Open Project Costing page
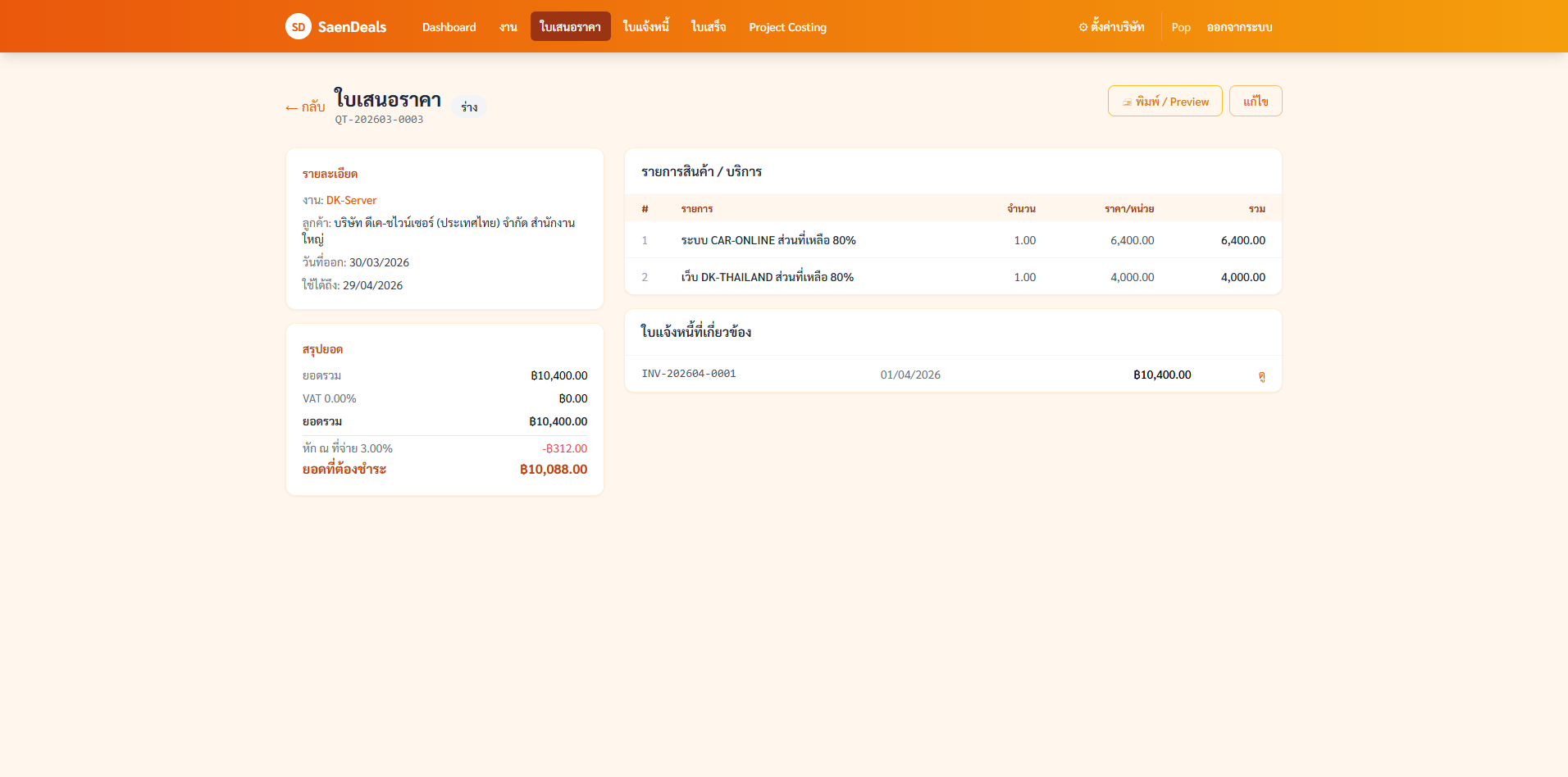The image size is (1568, 777). (787, 27)
